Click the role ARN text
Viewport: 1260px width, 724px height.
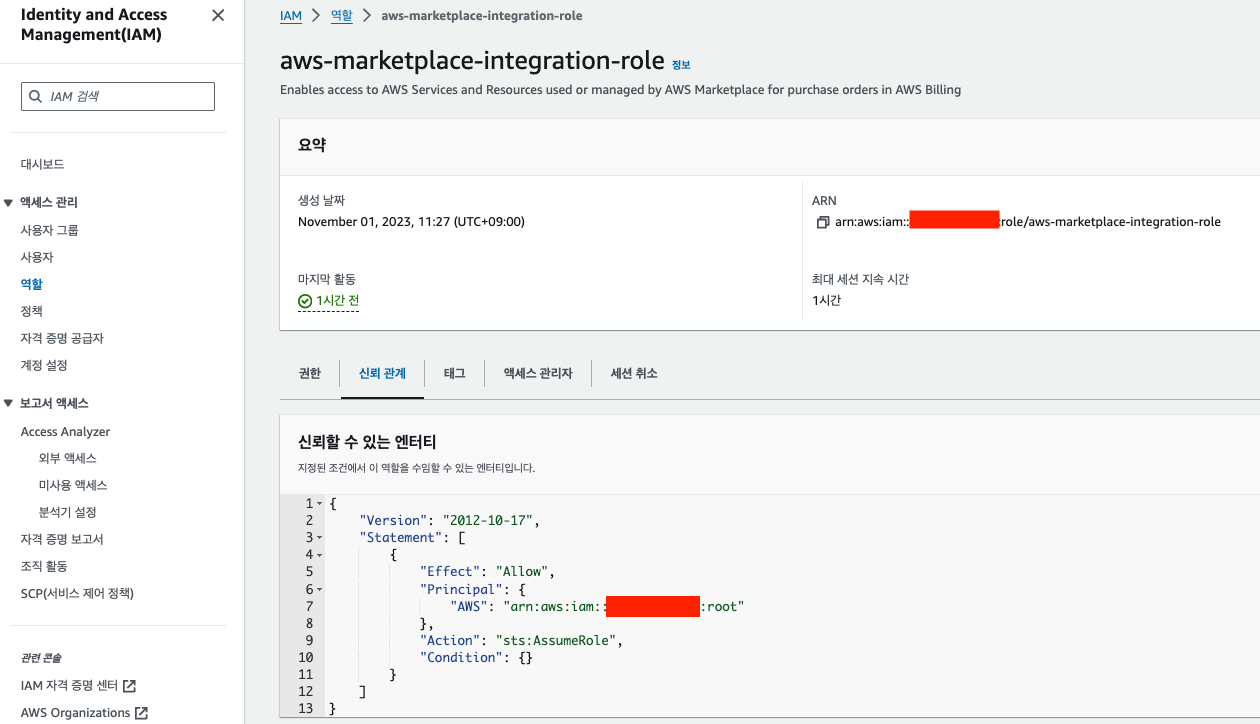click(1028, 222)
